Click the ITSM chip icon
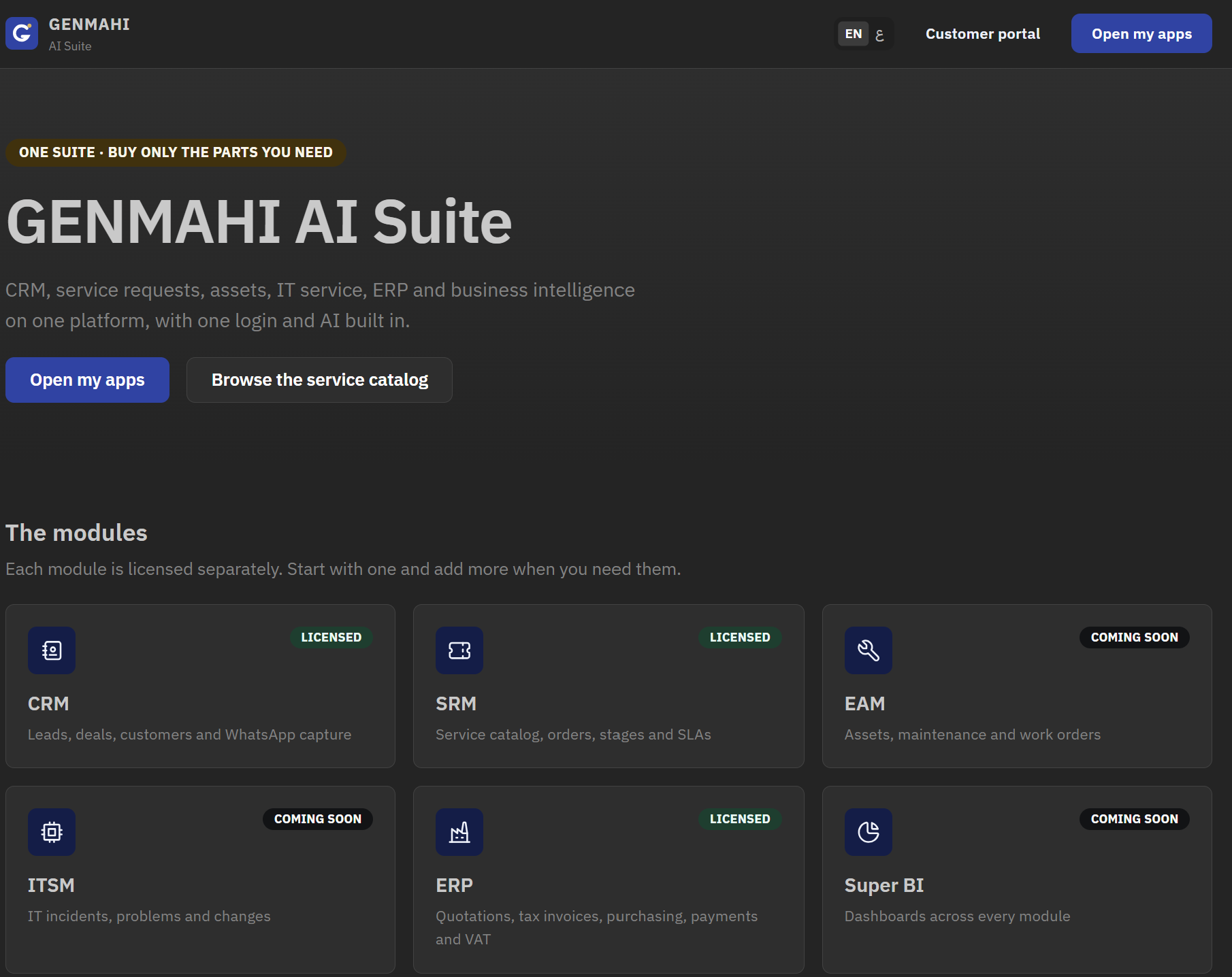The width and height of the screenshot is (1232, 977). tap(52, 832)
